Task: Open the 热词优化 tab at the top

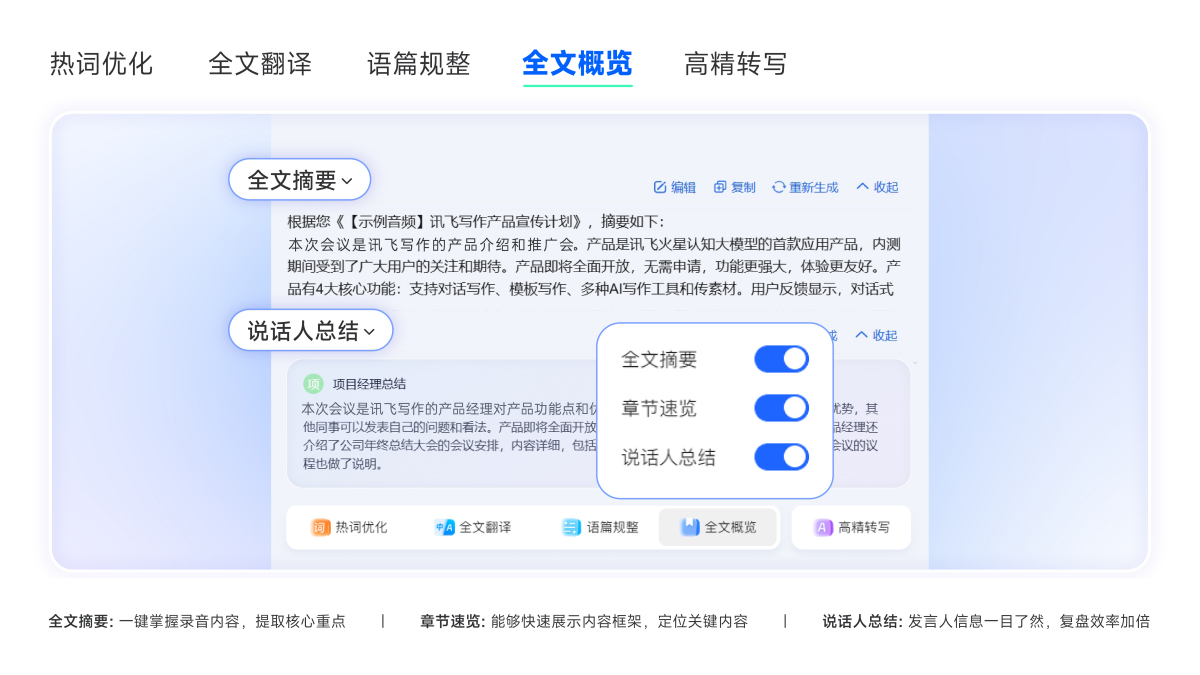Action: (99, 63)
